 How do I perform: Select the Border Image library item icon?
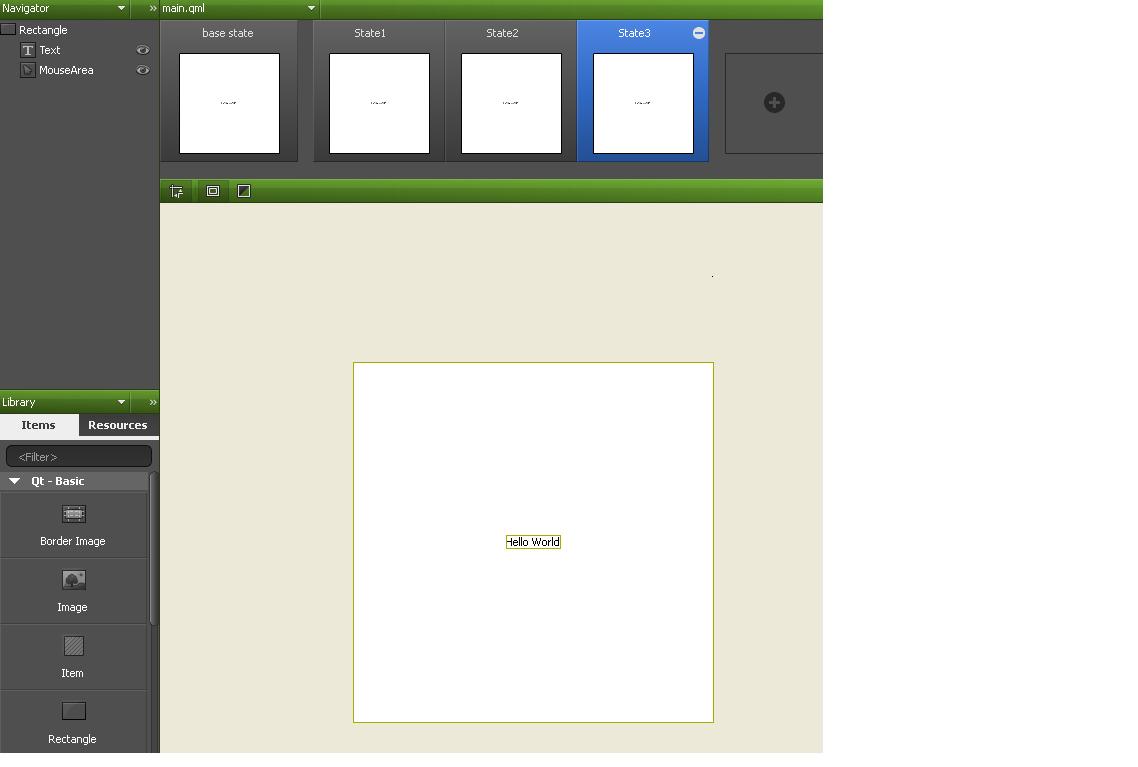(x=73, y=515)
